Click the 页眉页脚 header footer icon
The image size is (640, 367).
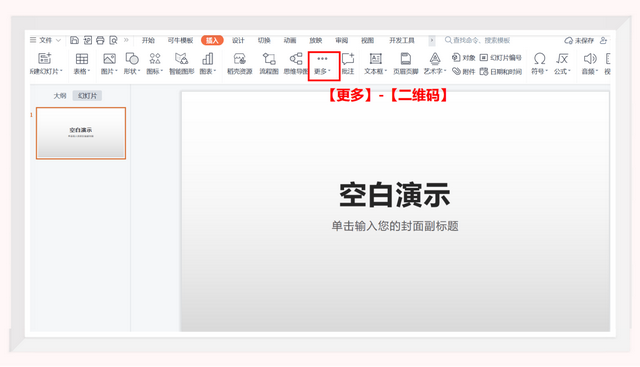(x=405, y=64)
